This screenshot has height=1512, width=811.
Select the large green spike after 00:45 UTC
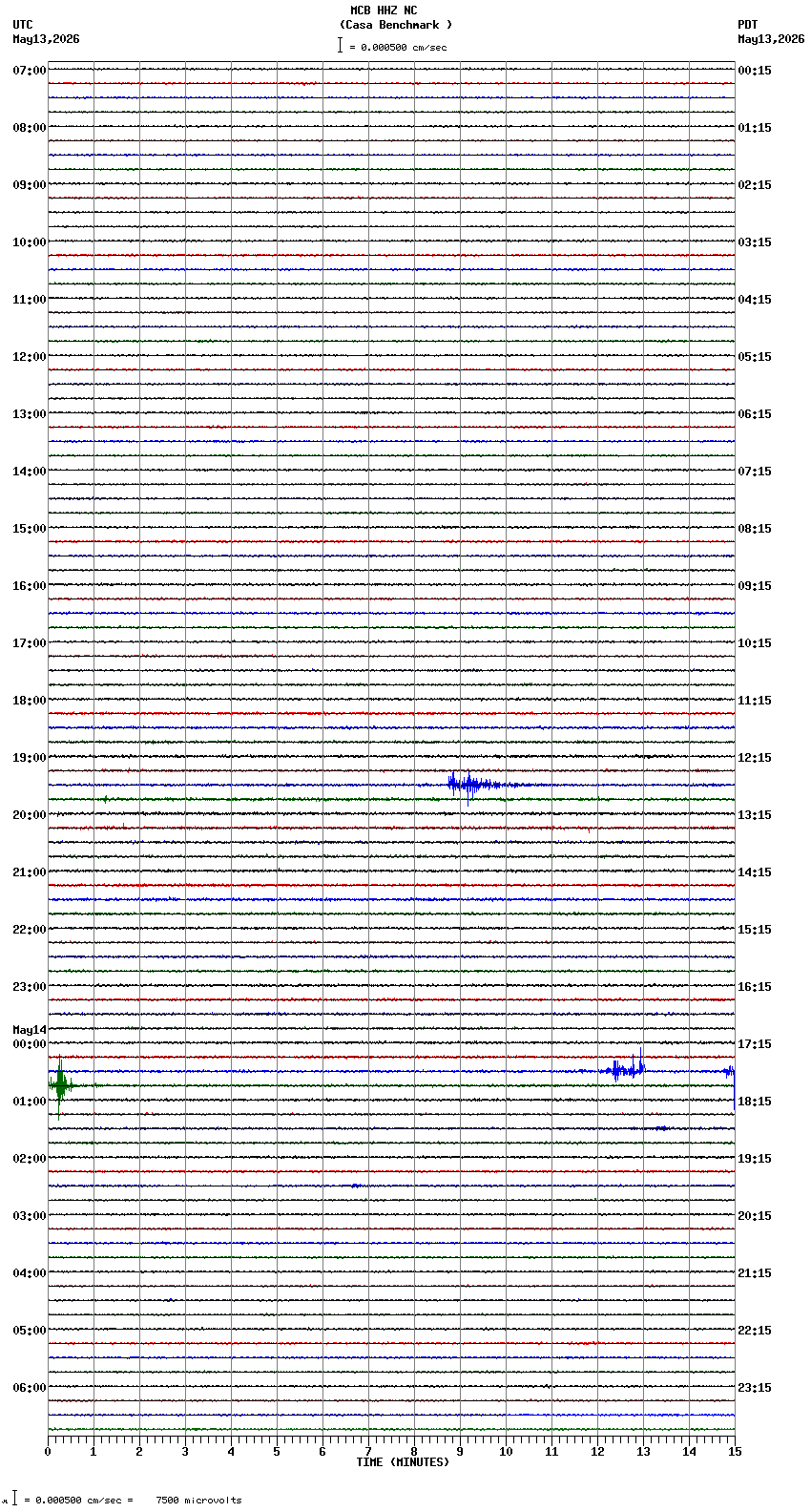pyautogui.click(x=61, y=1085)
